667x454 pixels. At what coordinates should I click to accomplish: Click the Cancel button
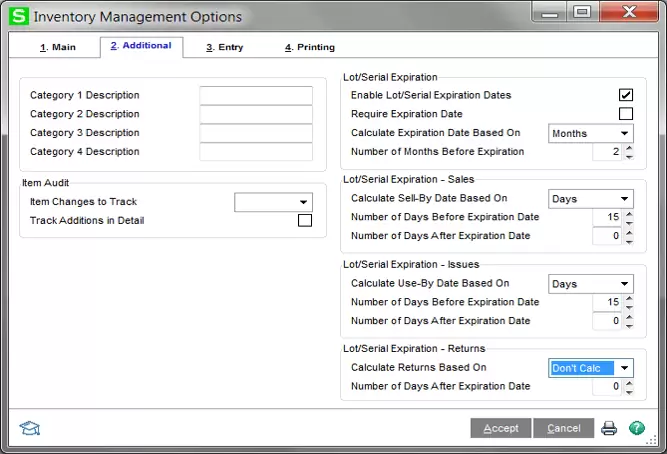coord(564,428)
